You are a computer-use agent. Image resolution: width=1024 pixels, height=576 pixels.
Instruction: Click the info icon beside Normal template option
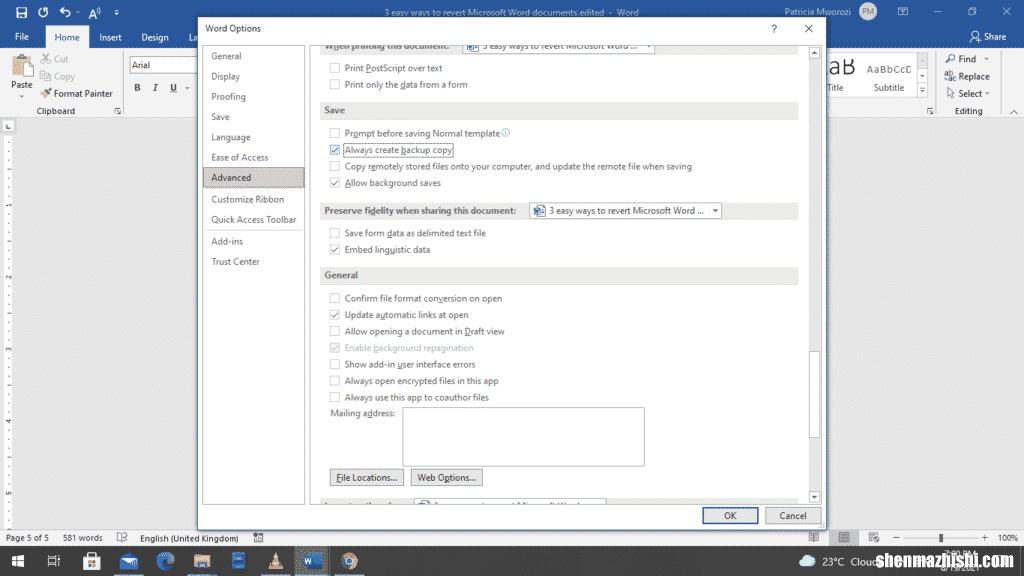[505, 133]
